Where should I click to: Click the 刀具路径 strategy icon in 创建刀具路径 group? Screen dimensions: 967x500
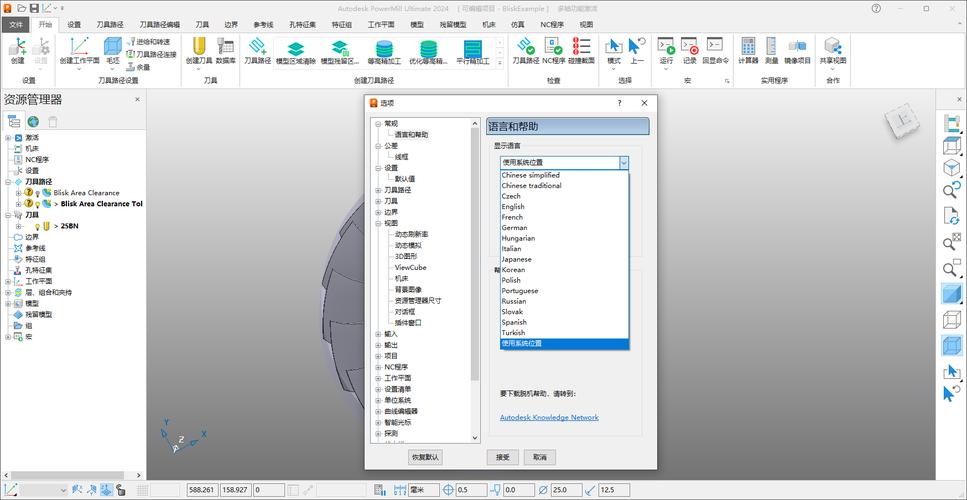click(x=257, y=47)
